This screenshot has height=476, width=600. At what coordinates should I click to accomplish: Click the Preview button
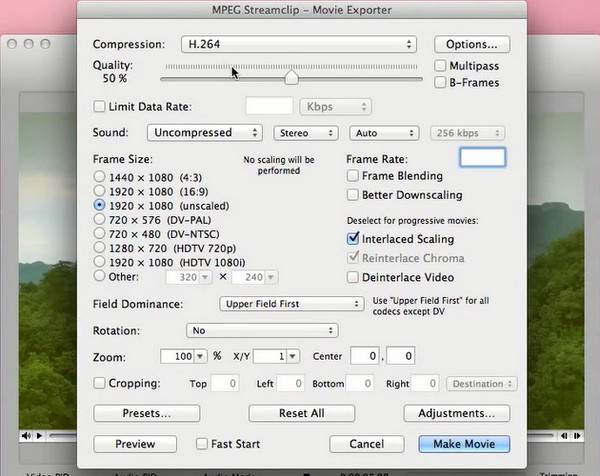(x=135, y=444)
